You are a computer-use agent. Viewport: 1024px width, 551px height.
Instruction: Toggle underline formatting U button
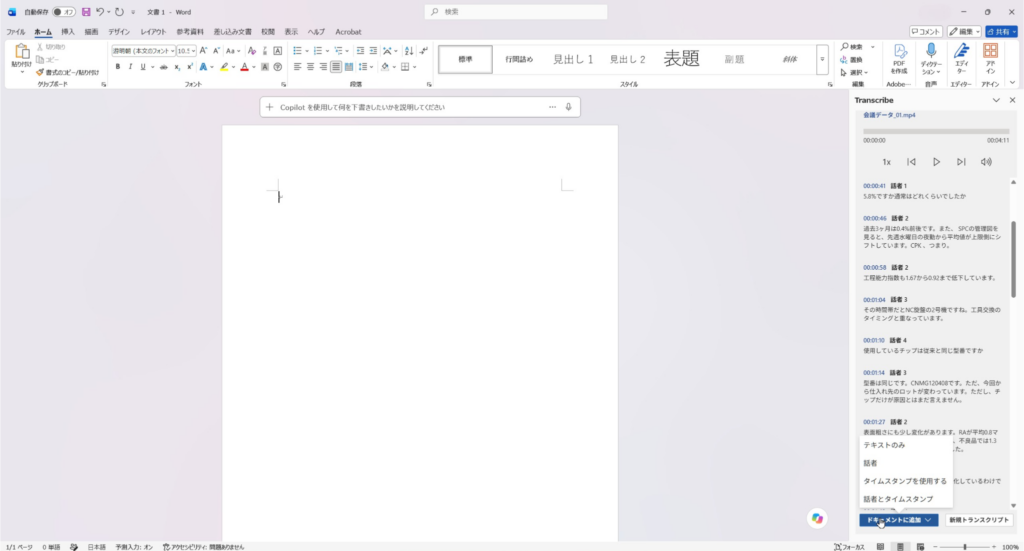pos(142,67)
